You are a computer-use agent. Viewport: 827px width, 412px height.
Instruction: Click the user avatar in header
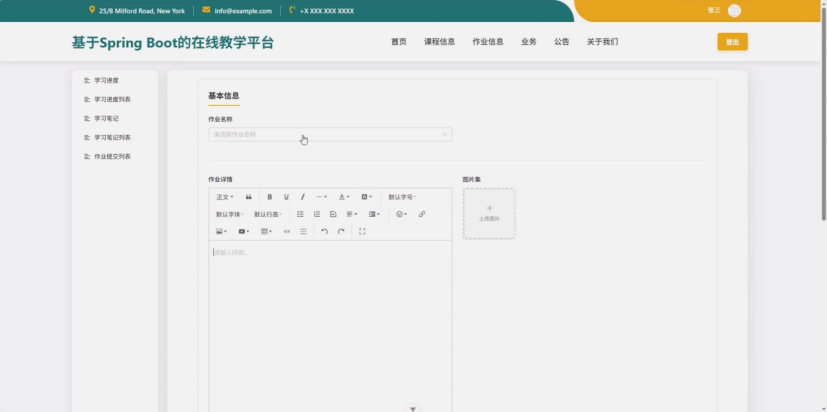point(734,11)
